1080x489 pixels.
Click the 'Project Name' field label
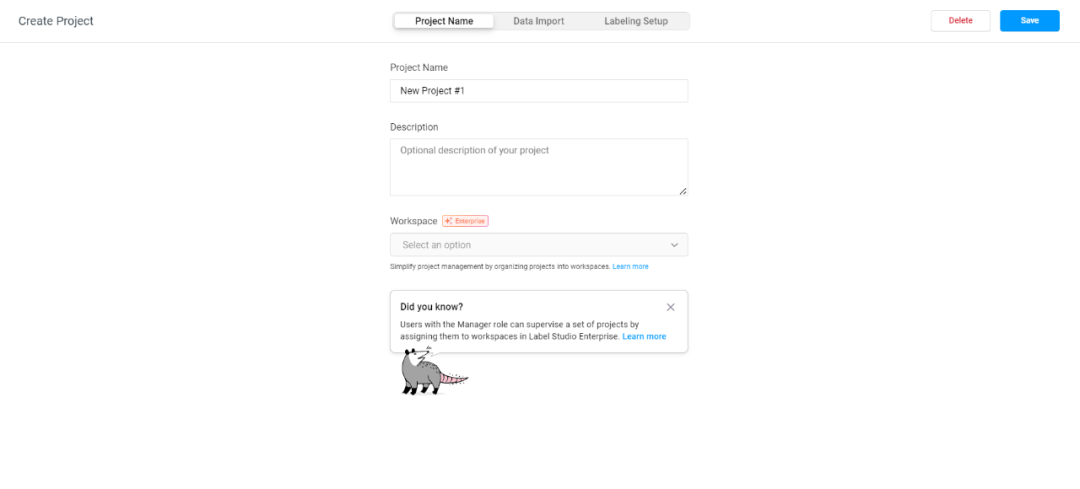pos(419,68)
